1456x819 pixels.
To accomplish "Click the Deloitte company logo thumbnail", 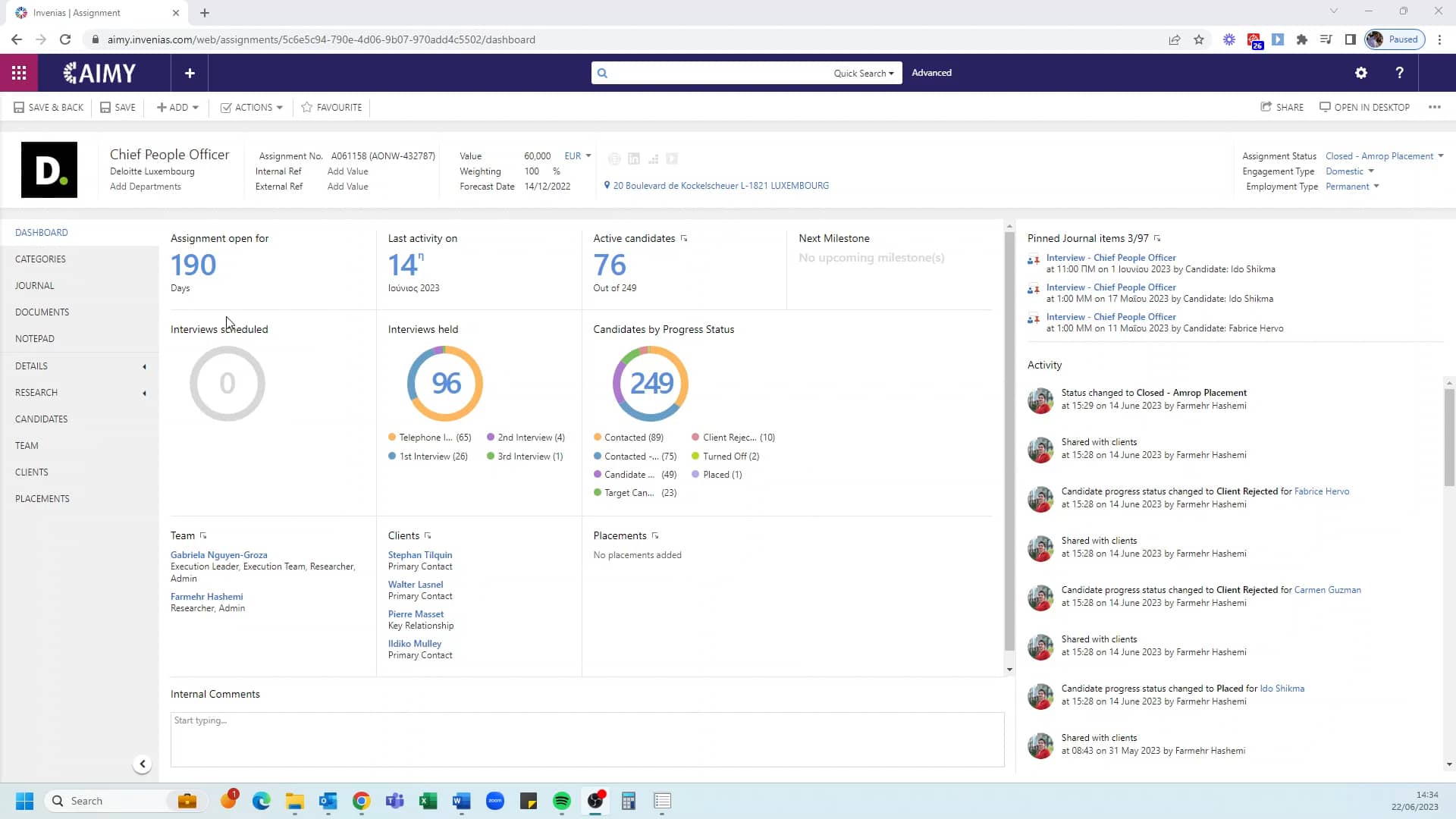I will click(x=49, y=170).
